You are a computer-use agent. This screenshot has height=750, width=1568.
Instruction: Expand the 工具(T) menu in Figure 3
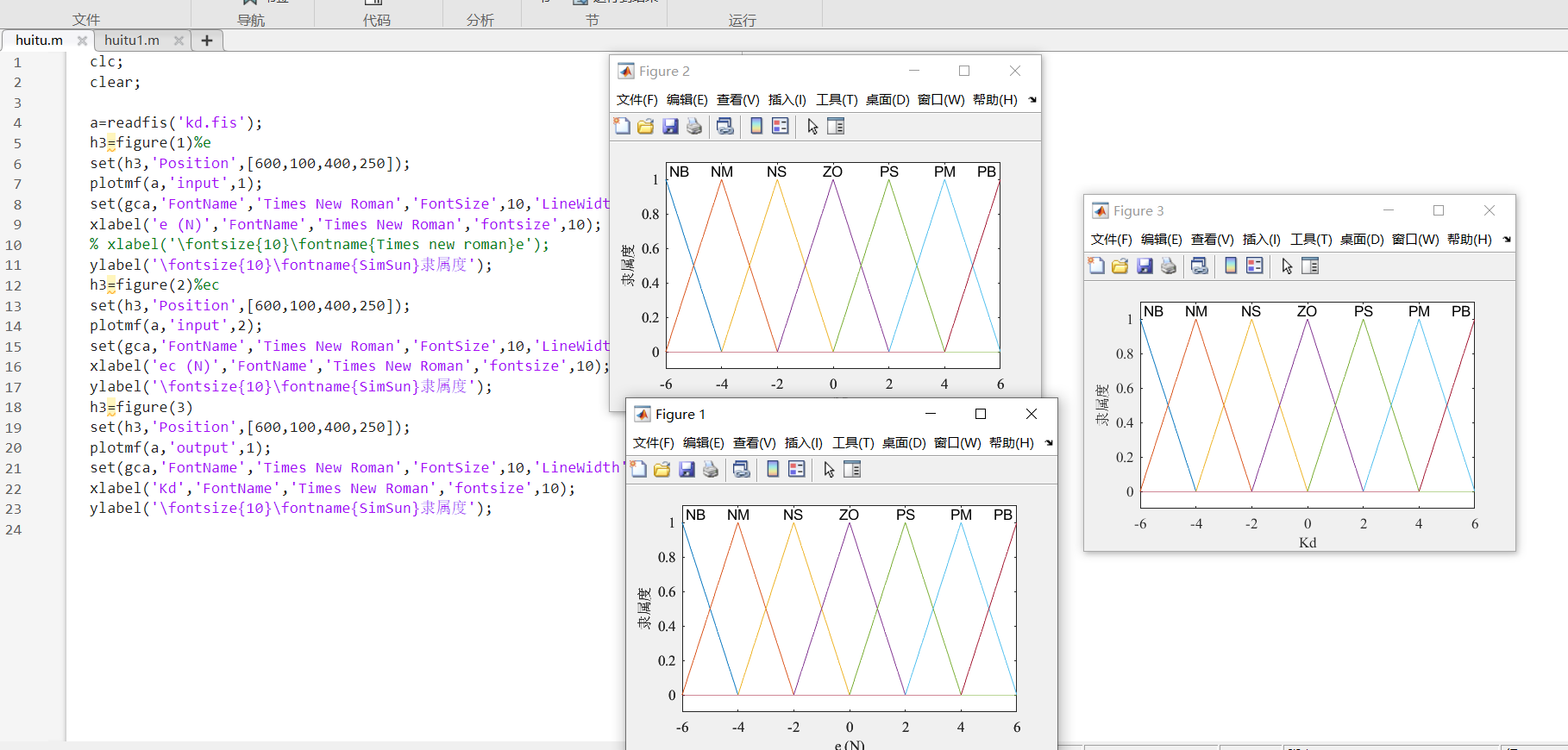[x=1310, y=240]
